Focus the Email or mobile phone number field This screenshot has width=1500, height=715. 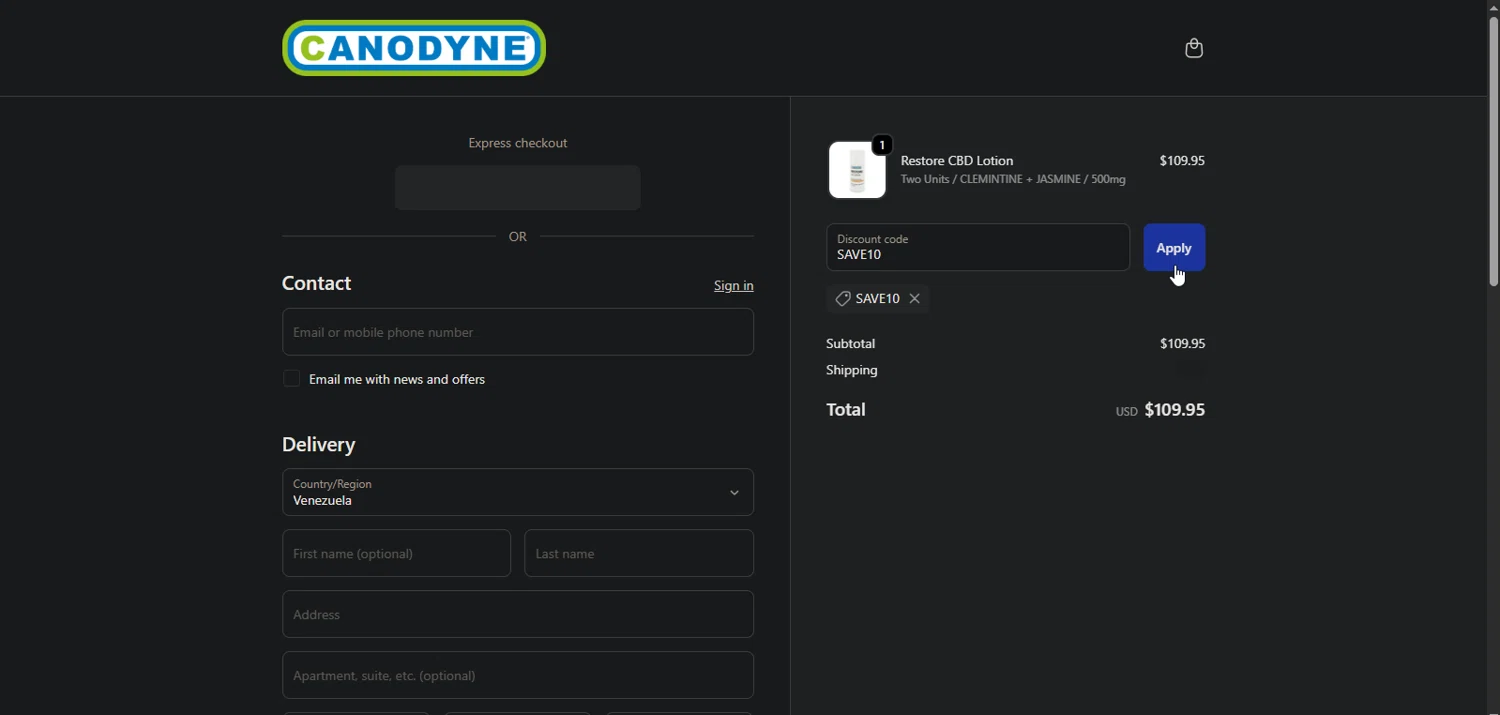518,332
